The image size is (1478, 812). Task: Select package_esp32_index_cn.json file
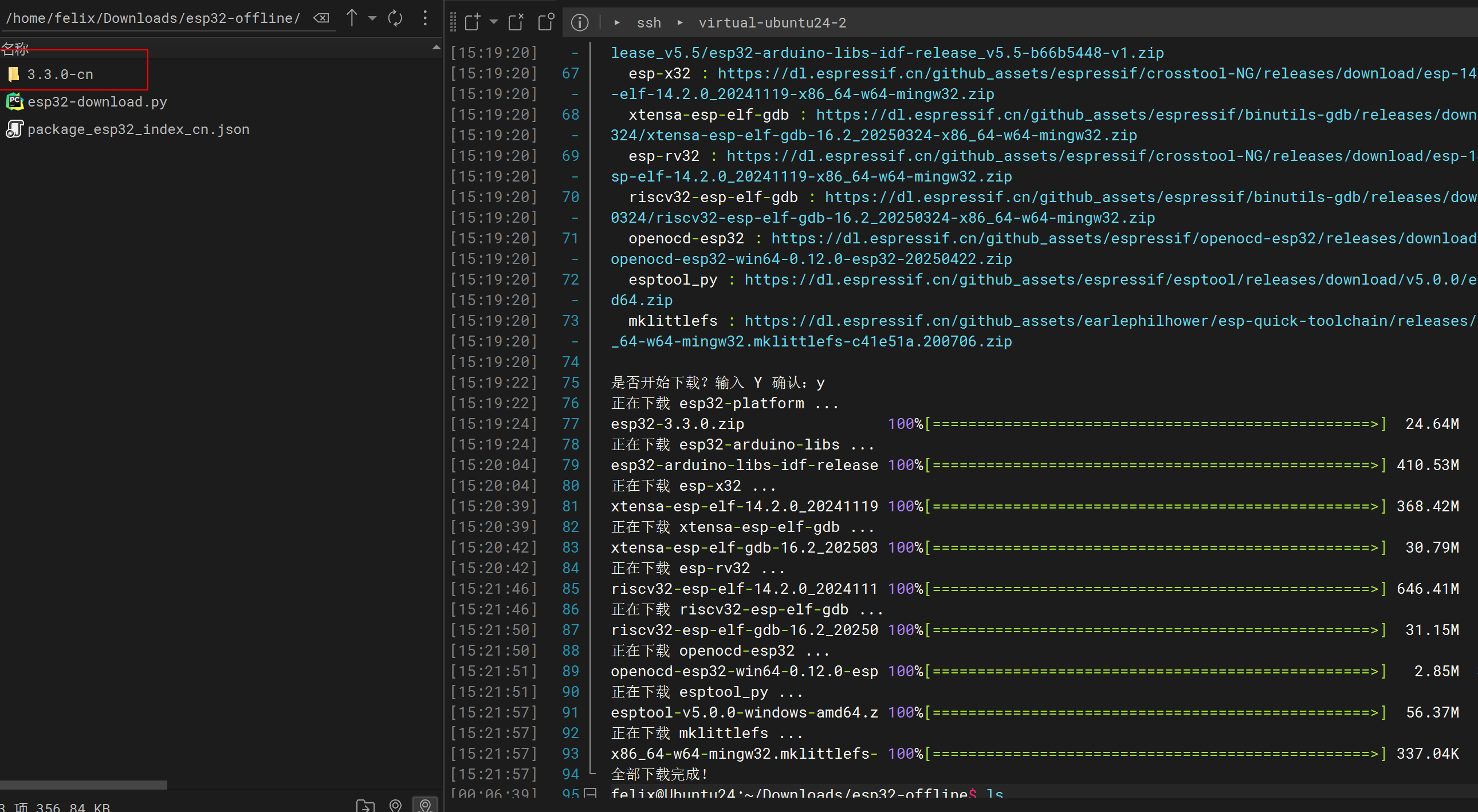pyautogui.click(x=137, y=129)
